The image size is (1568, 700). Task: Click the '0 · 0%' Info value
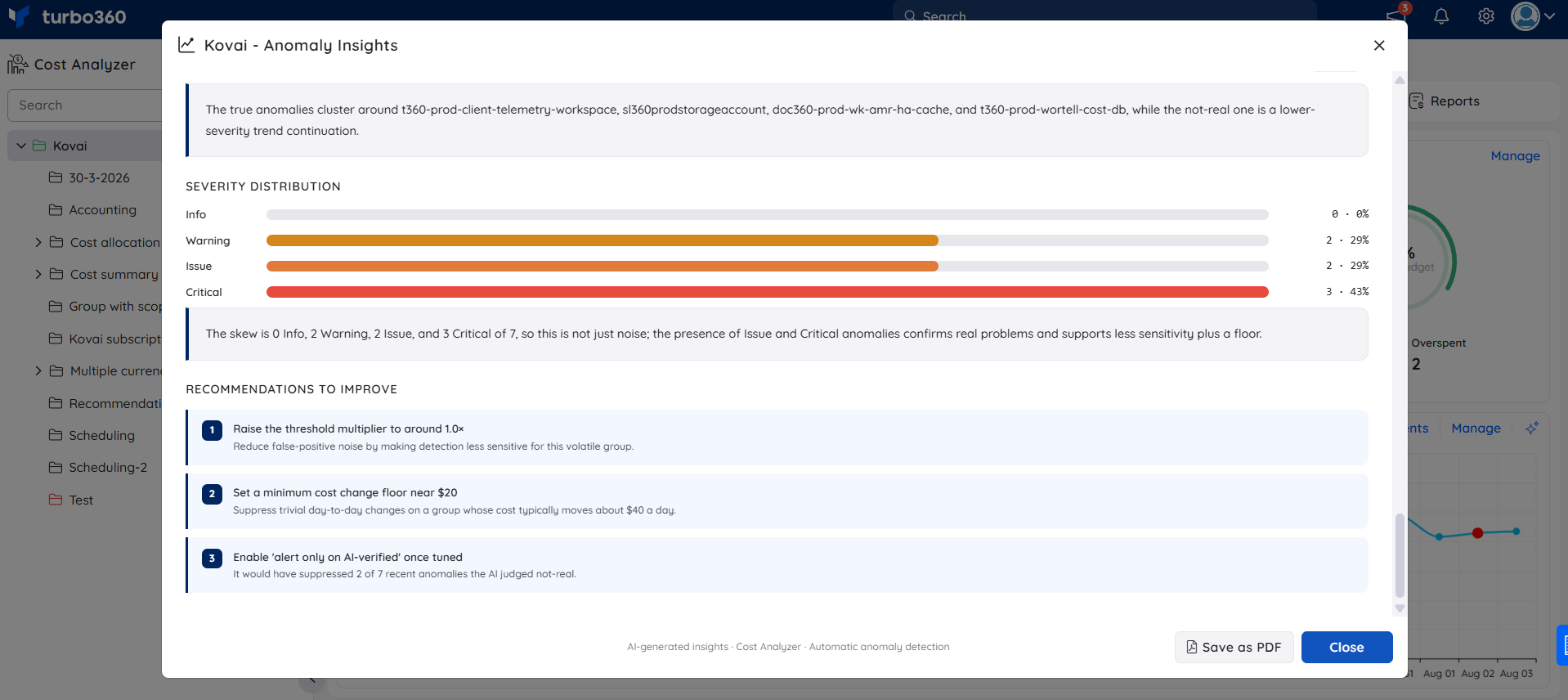click(x=1350, y=214)
